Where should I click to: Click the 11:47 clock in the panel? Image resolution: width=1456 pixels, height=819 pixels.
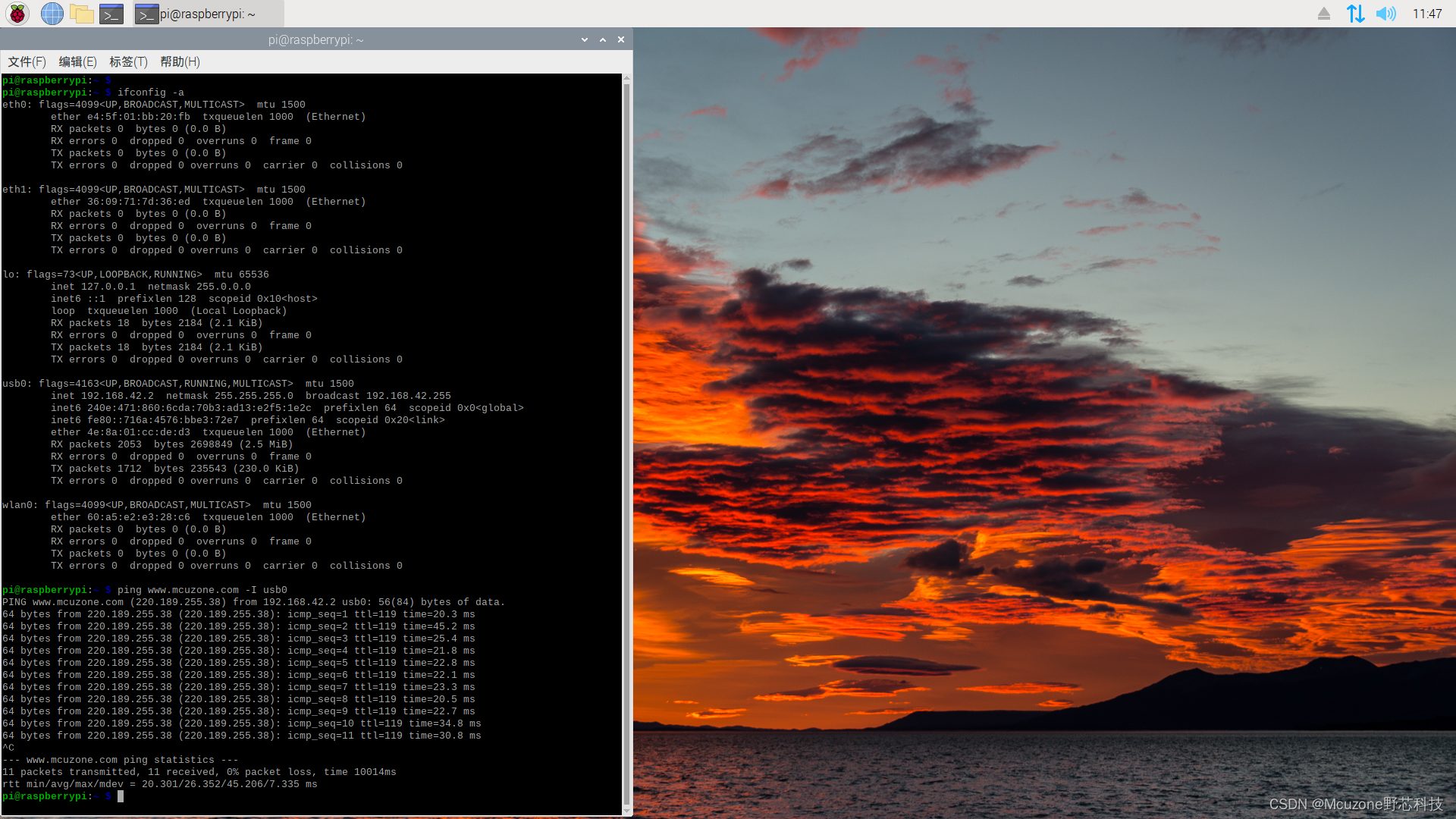1426,14
